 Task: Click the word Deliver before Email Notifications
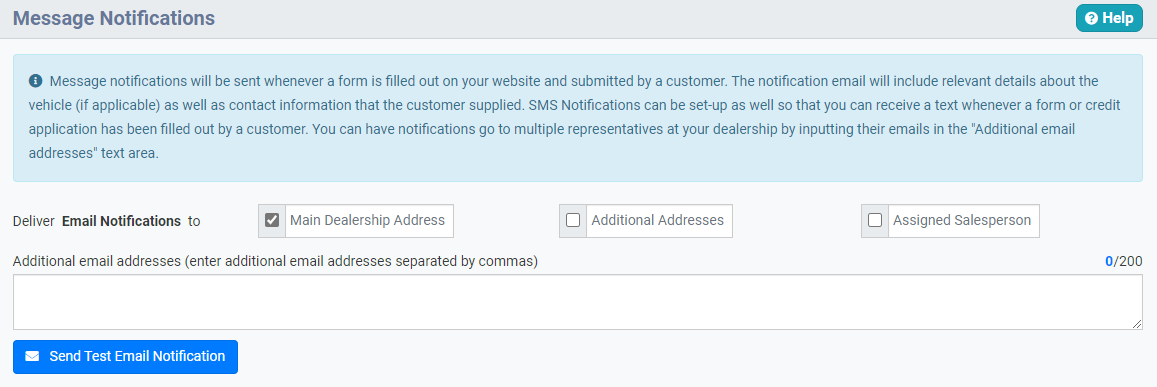34,221
